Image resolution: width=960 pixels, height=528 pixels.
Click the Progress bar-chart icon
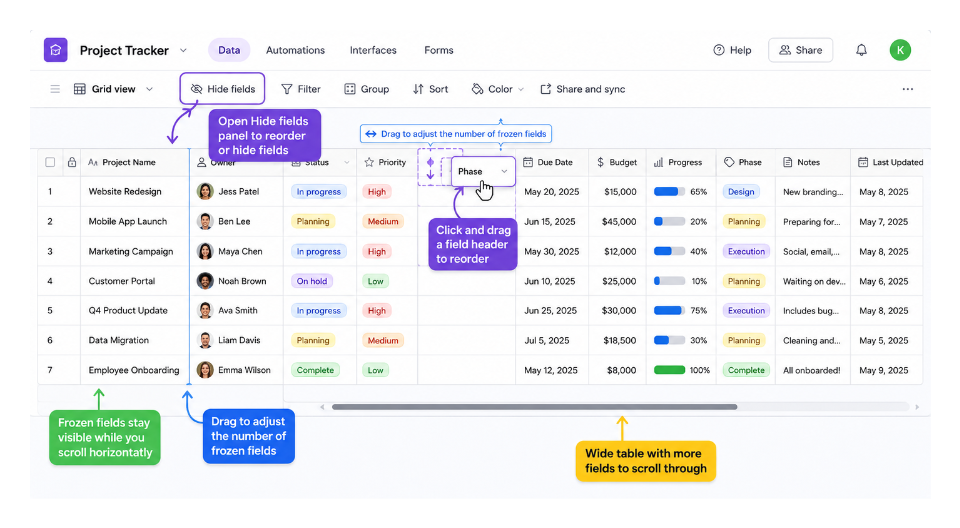pos(658,162)
